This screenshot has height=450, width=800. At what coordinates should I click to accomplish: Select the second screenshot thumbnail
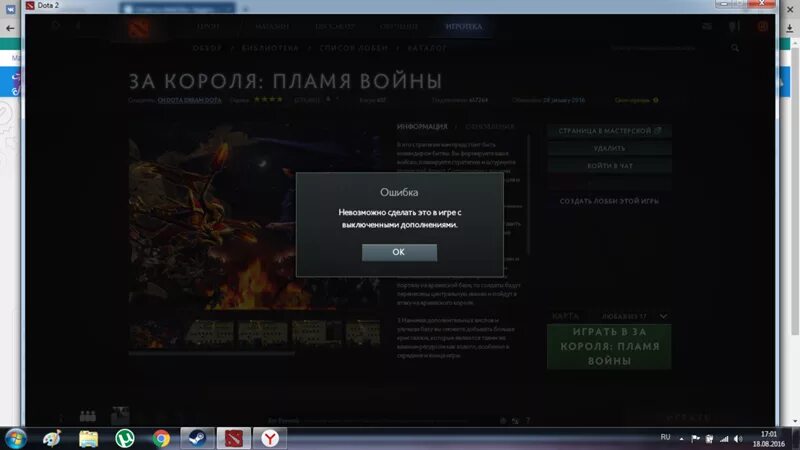(209, 333)
